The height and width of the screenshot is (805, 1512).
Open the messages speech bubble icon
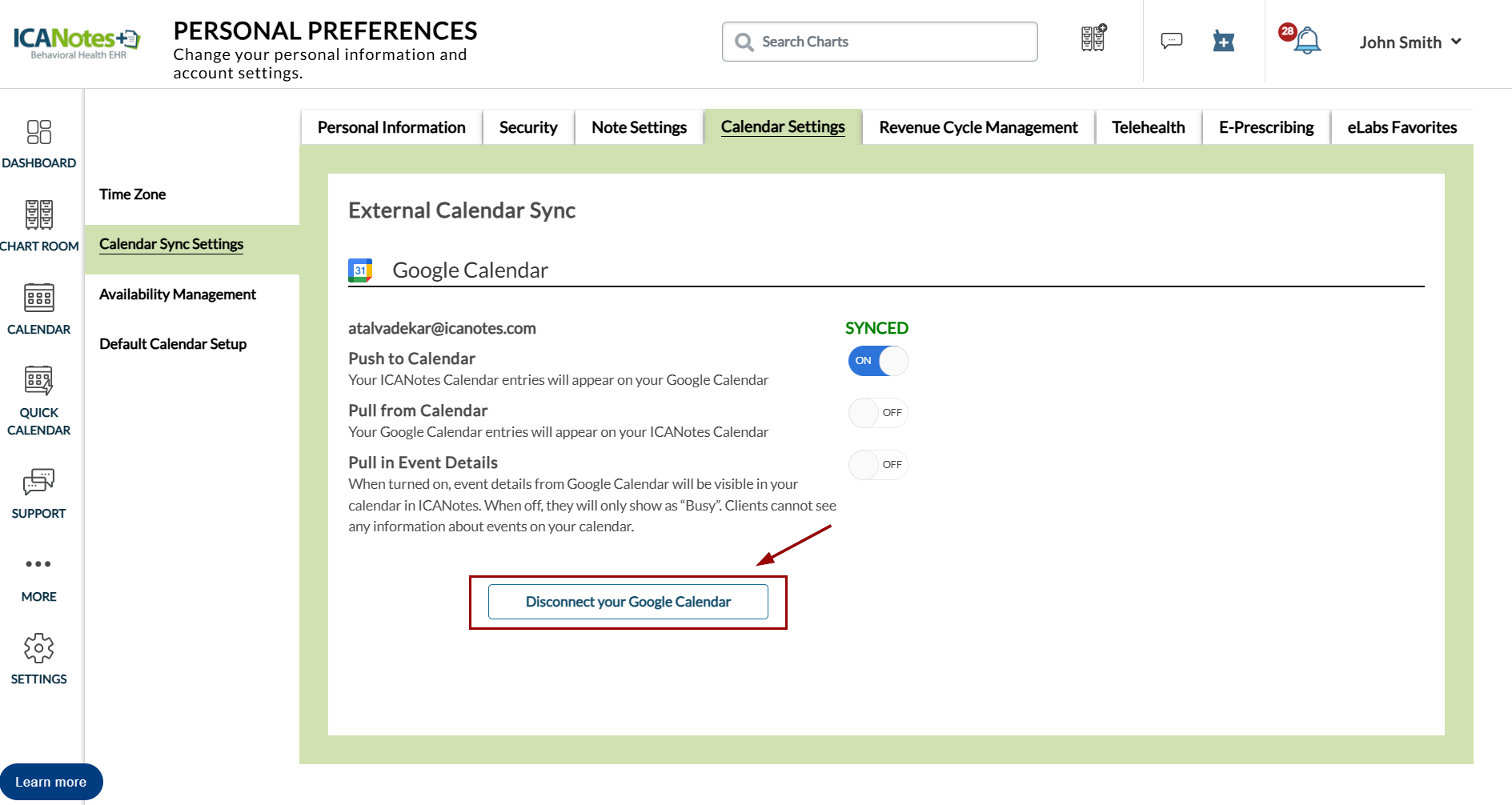[x=1172, y=40]
